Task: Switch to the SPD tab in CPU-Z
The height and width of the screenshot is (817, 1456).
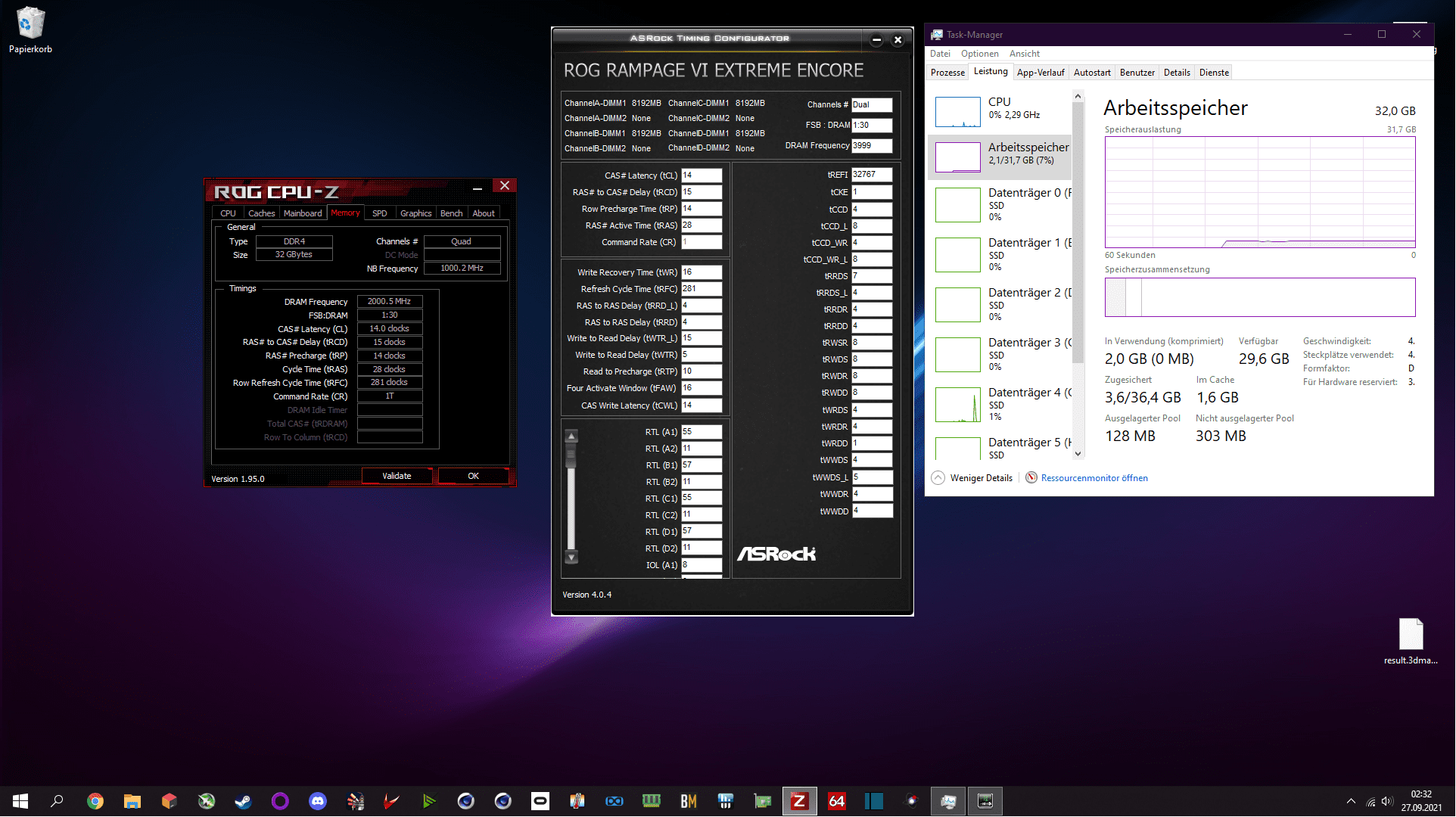Action: [379, 213]
